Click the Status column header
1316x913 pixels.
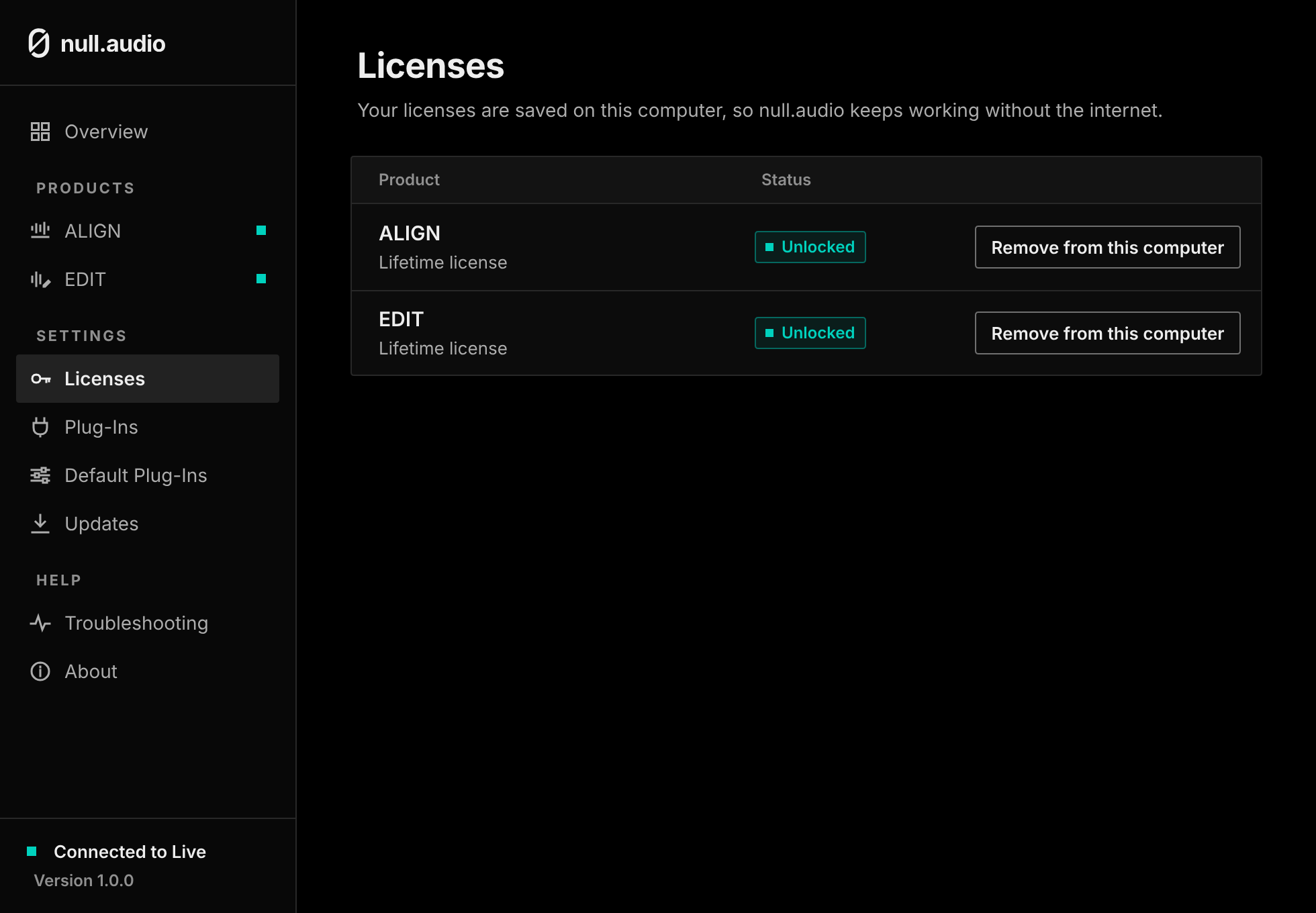[x=786, y=180]
